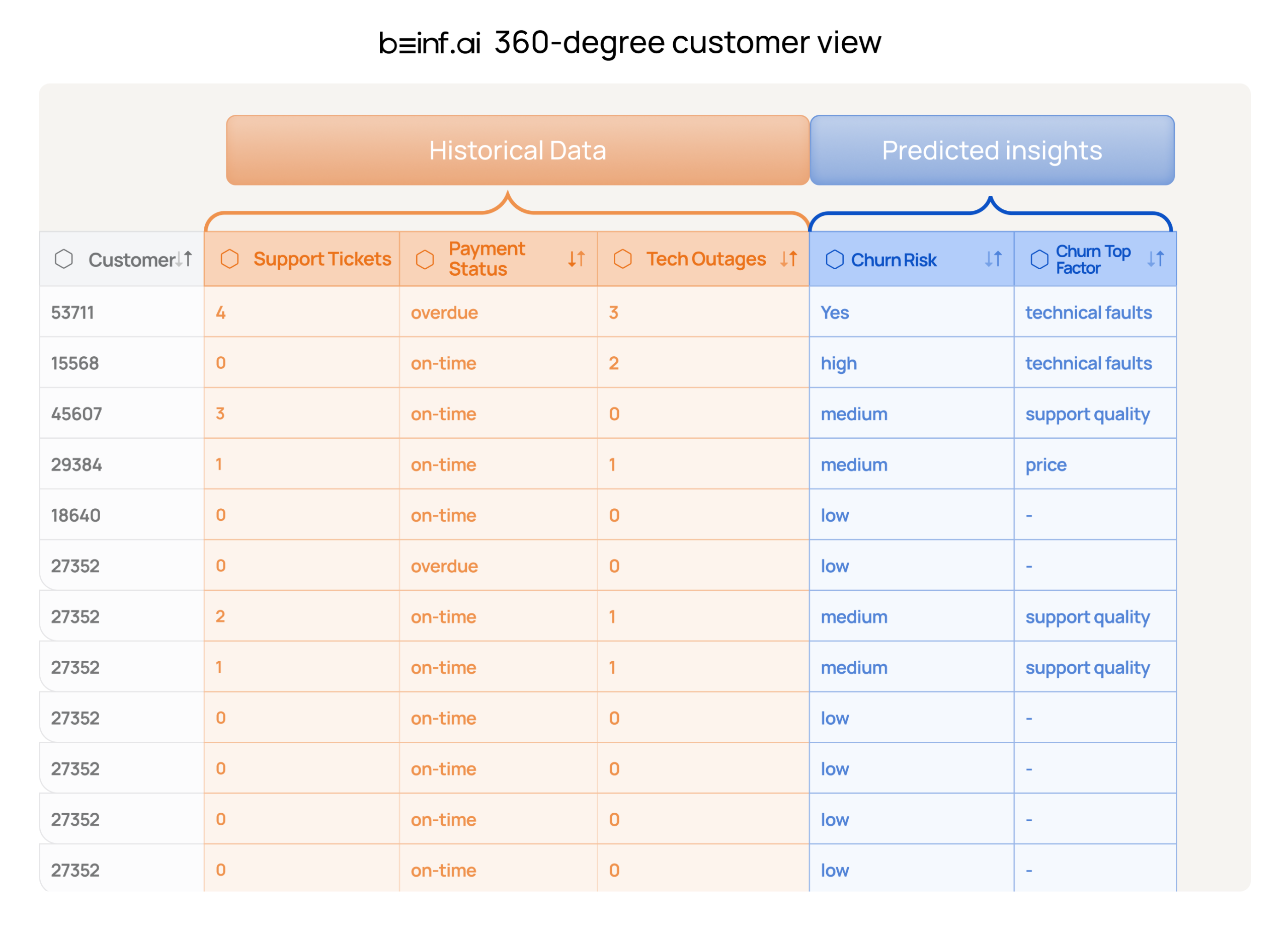Select the Predicted insights banner

pyautogui.click(x=992, y=150)
